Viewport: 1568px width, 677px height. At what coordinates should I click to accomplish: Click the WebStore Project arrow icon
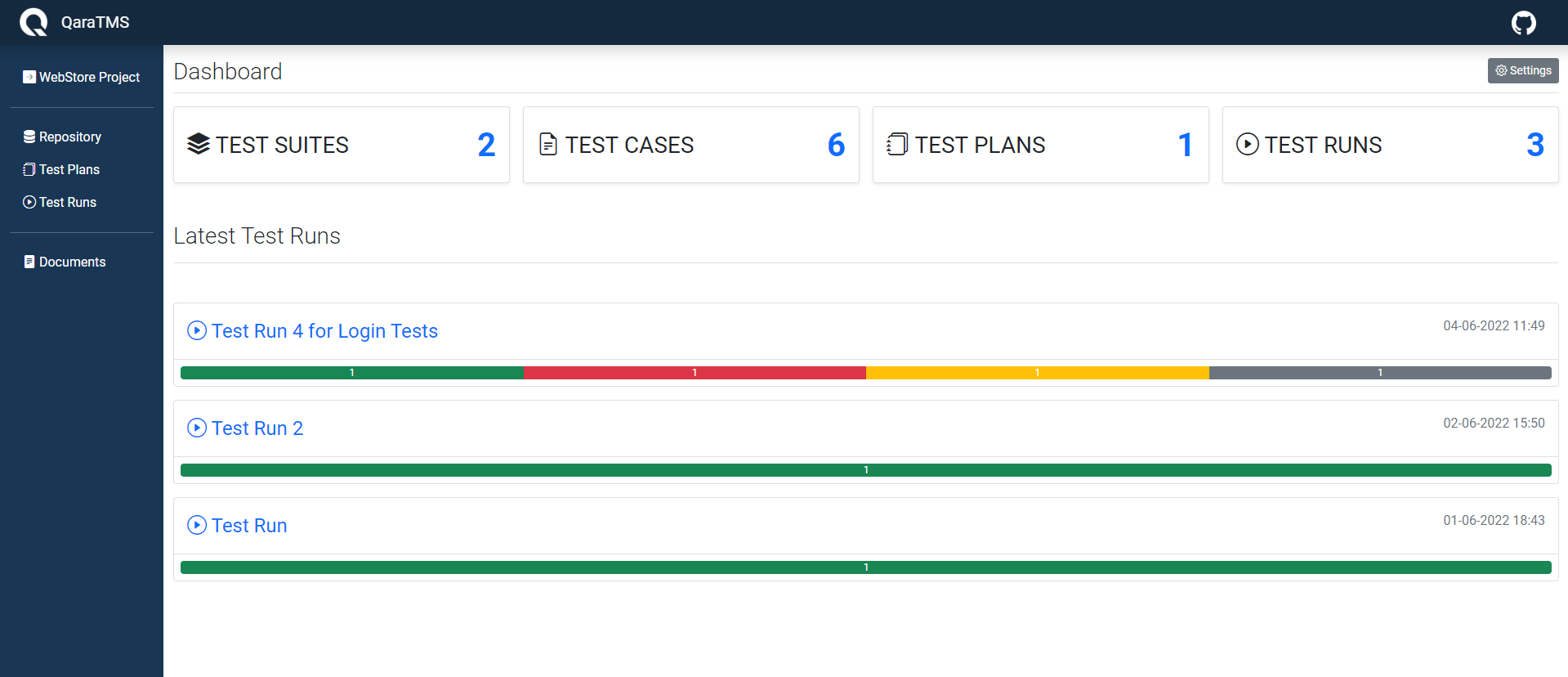(x=29, y=77)
